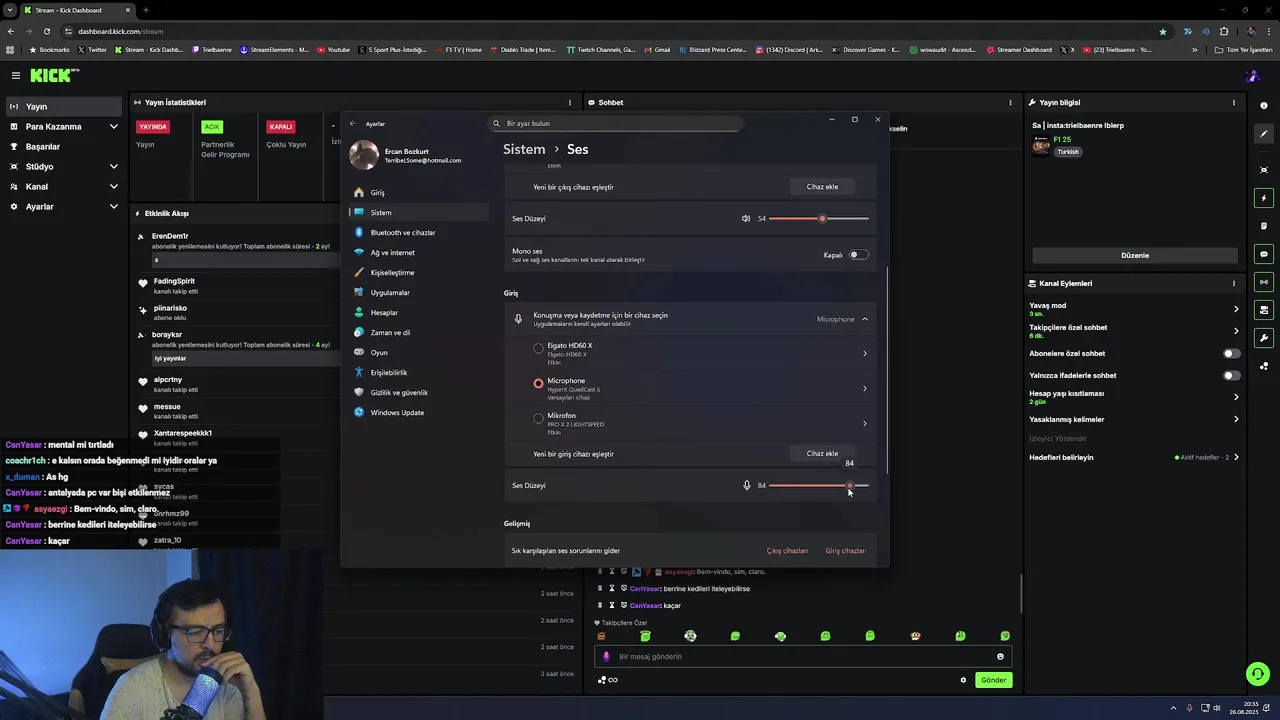Open Başarılar in Kick sidebar

(62, 146)
